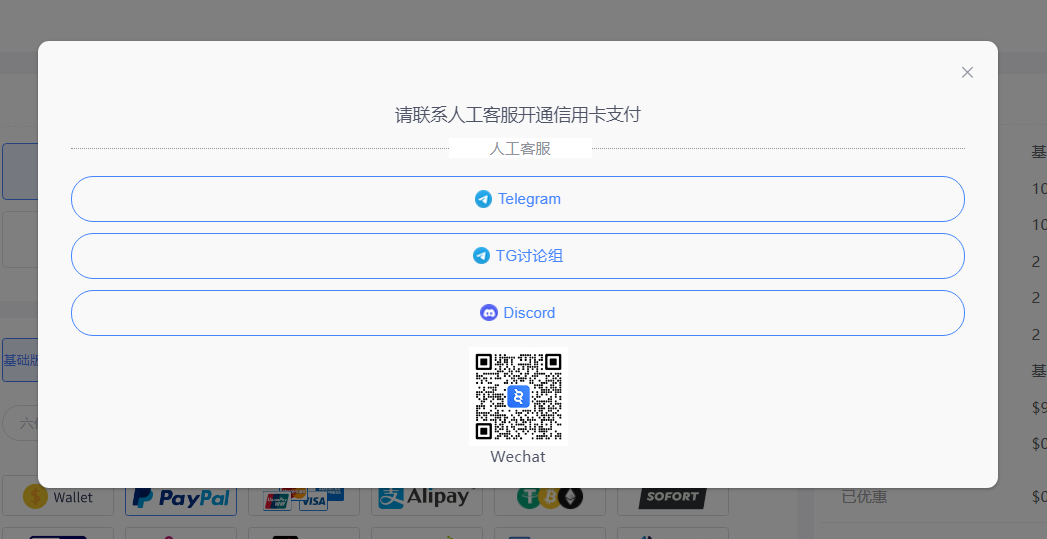Open the Discord support link text

(x=529, y=313)
